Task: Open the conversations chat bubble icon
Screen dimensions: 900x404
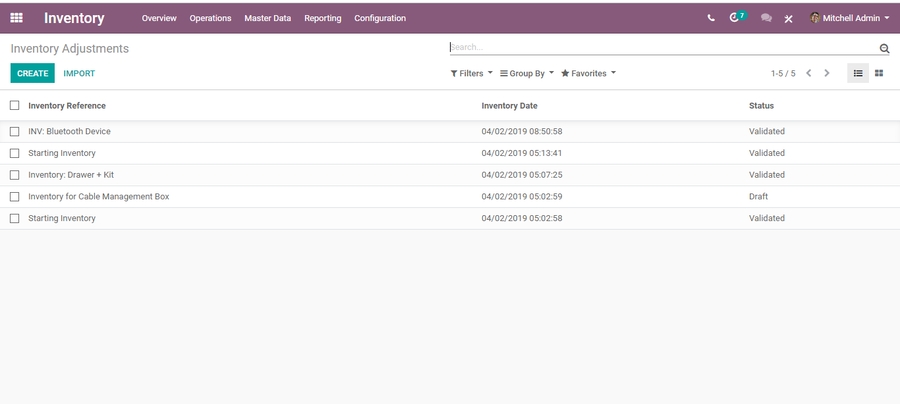Action: (766, 18)
